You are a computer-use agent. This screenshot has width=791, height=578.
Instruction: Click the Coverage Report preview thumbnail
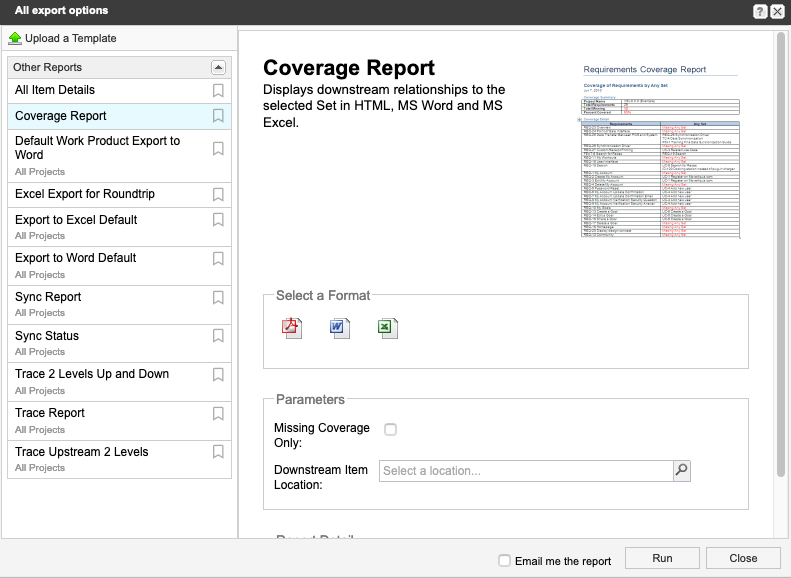(661, 152)
